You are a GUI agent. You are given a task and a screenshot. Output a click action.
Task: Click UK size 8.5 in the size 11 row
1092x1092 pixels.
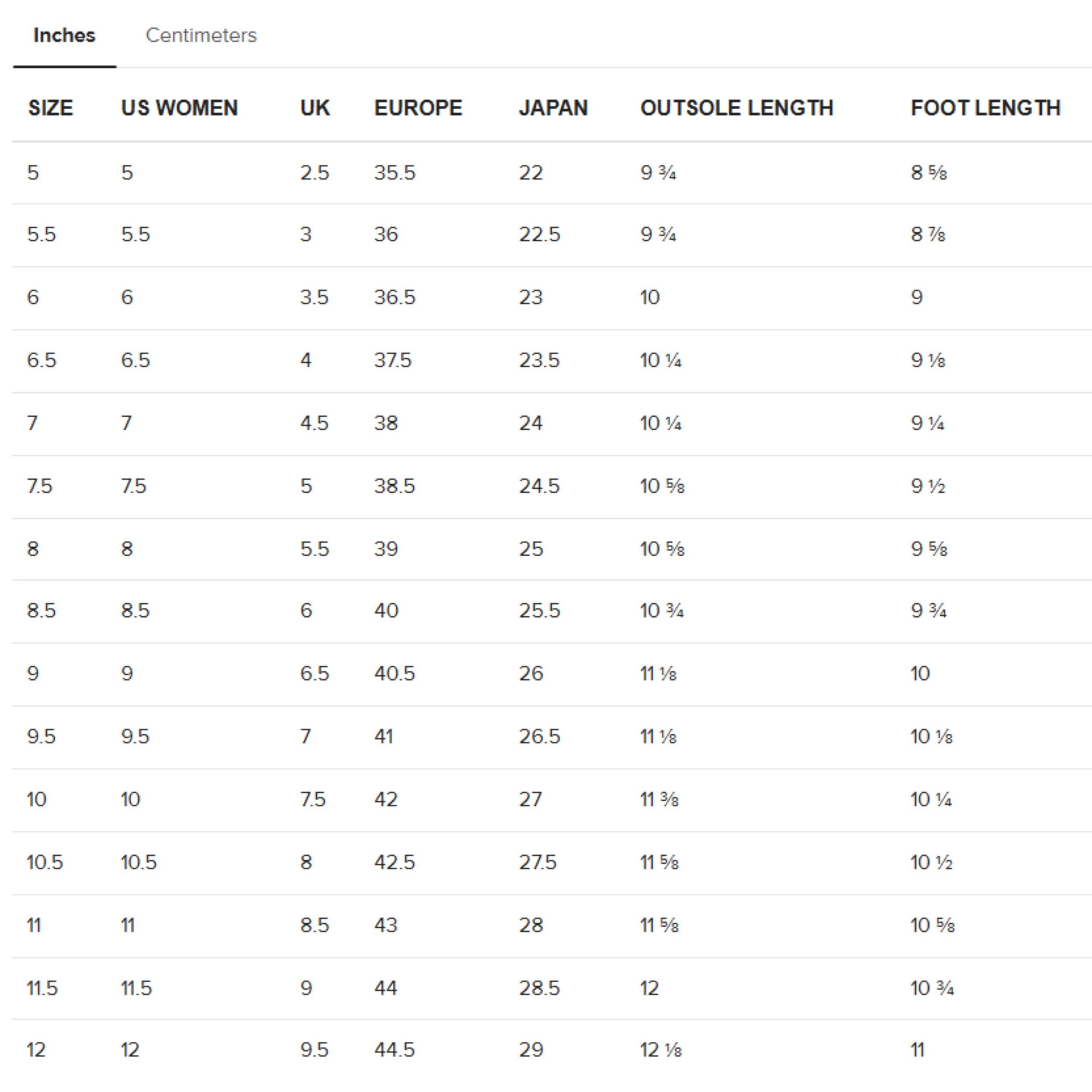coord(314,925)
